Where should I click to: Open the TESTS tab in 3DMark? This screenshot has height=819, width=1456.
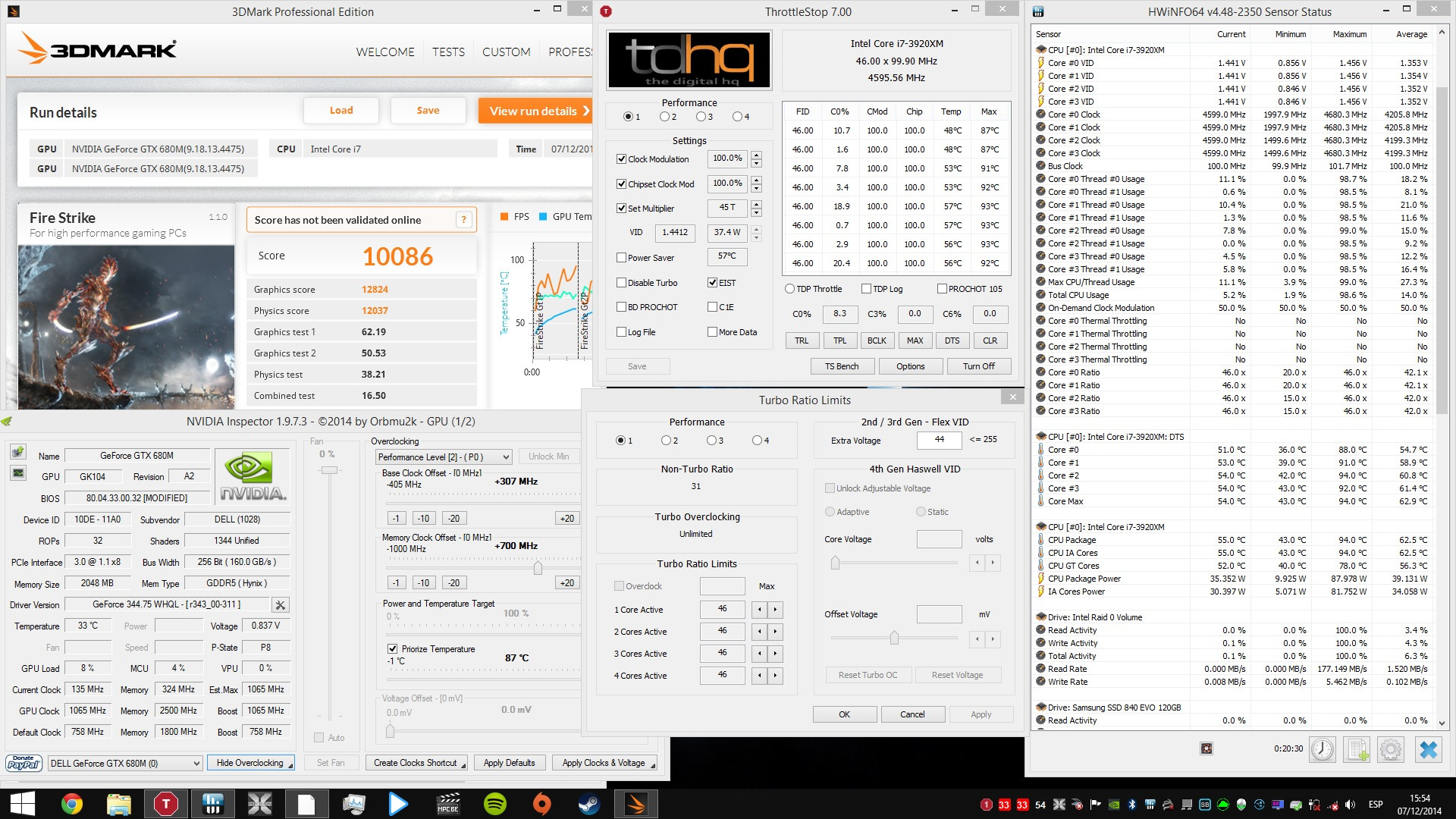click(x=448, y=52)
